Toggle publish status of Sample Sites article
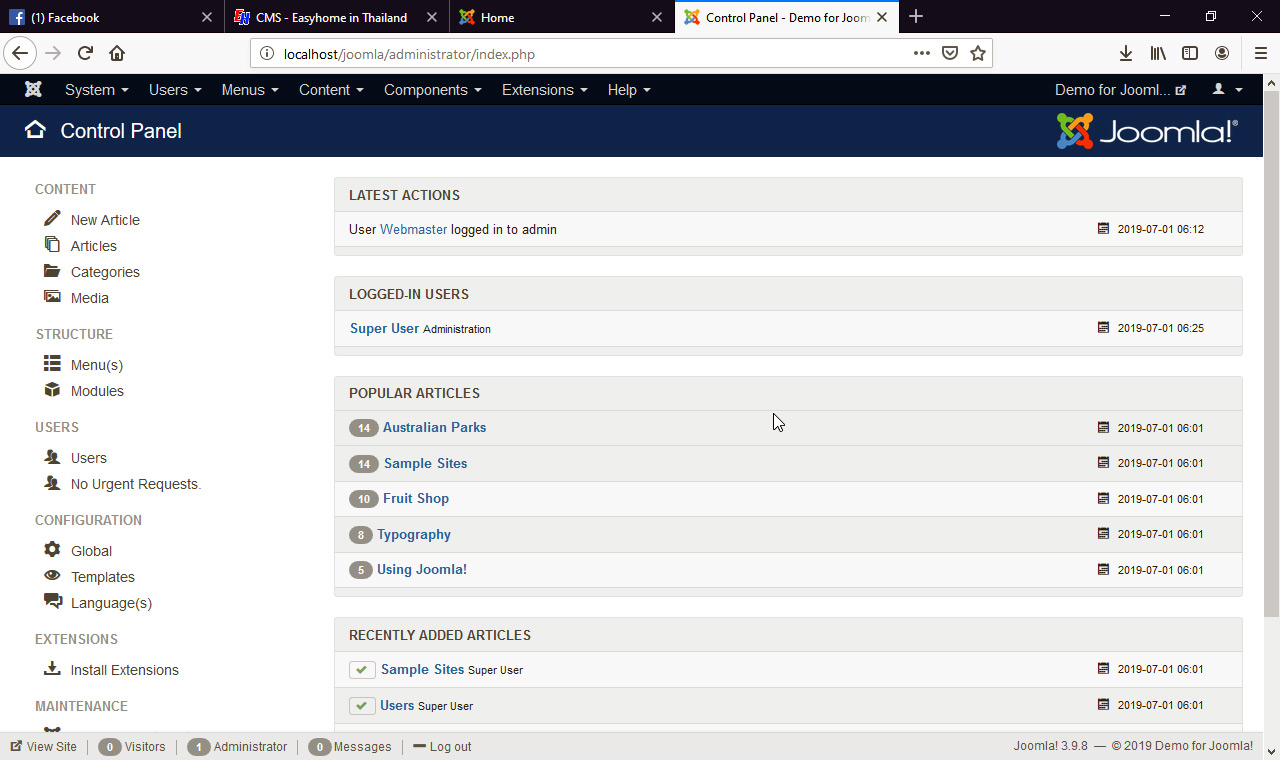 (362, 669)
